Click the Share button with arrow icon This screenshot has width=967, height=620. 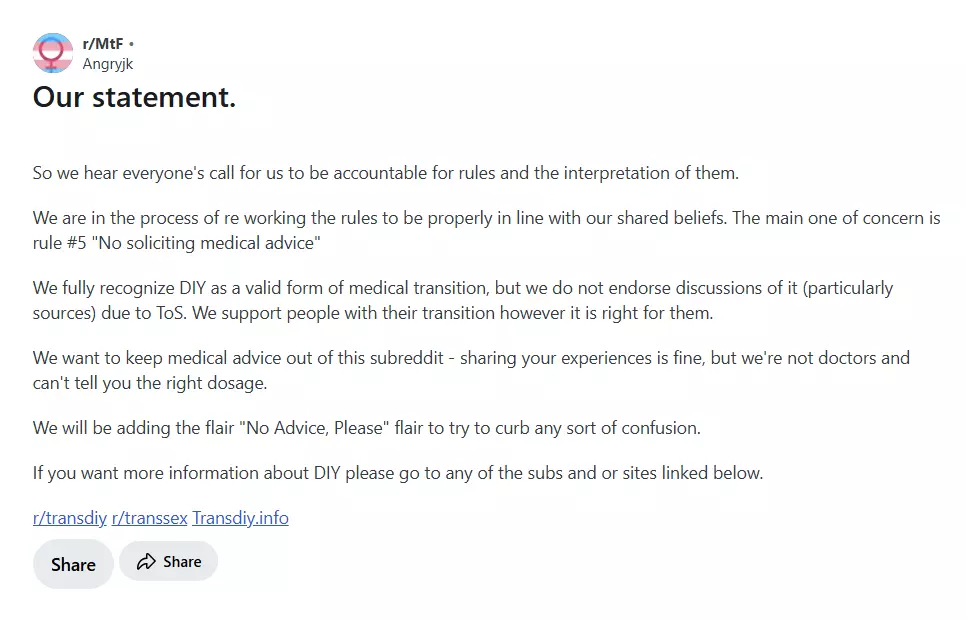[x=168, y=561]
